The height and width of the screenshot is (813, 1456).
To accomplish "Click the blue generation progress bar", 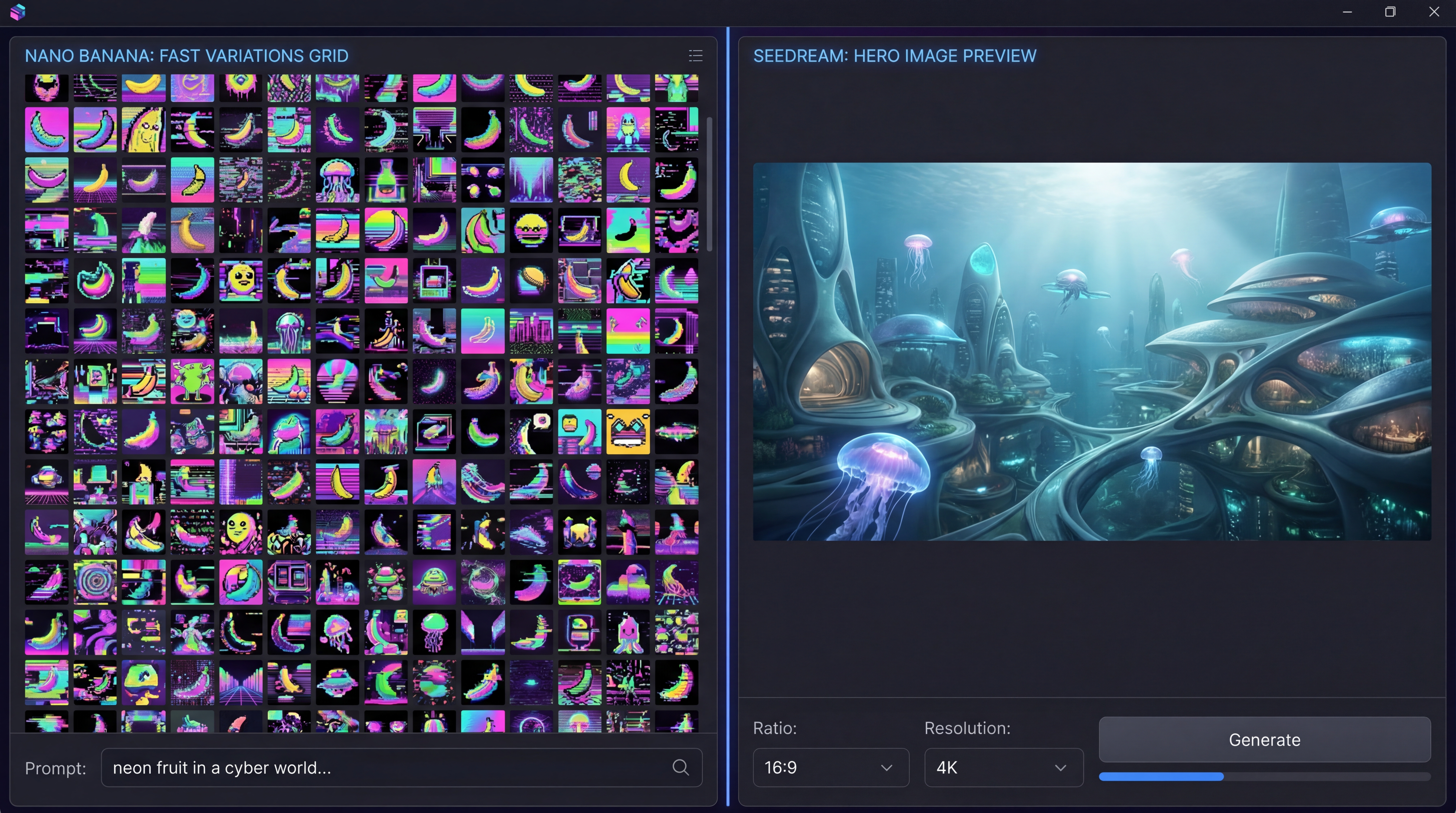I will [x=1161, y=777].
